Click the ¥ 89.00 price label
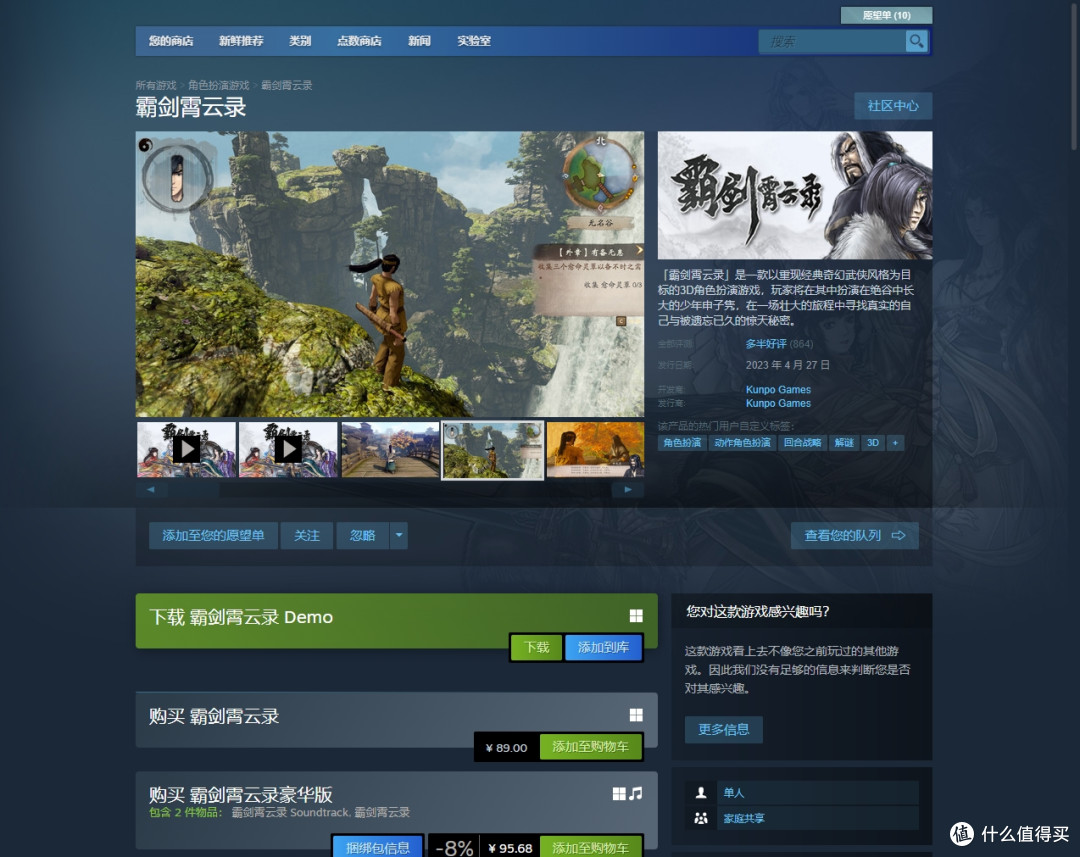 coord(506,747)
